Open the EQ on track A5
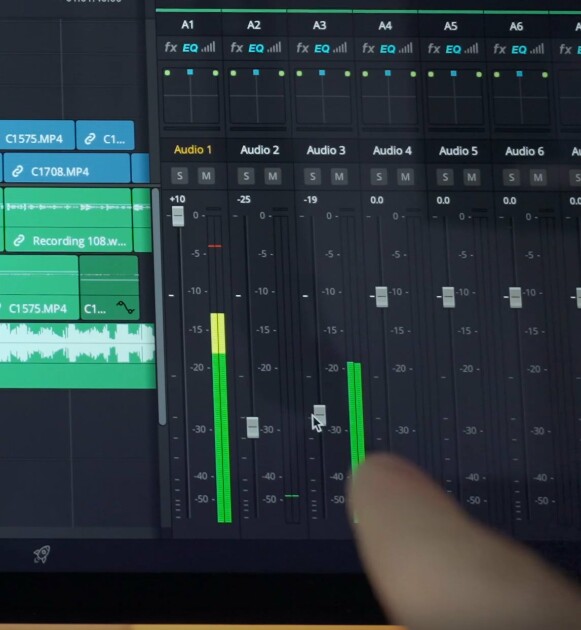 pos(453,49)
